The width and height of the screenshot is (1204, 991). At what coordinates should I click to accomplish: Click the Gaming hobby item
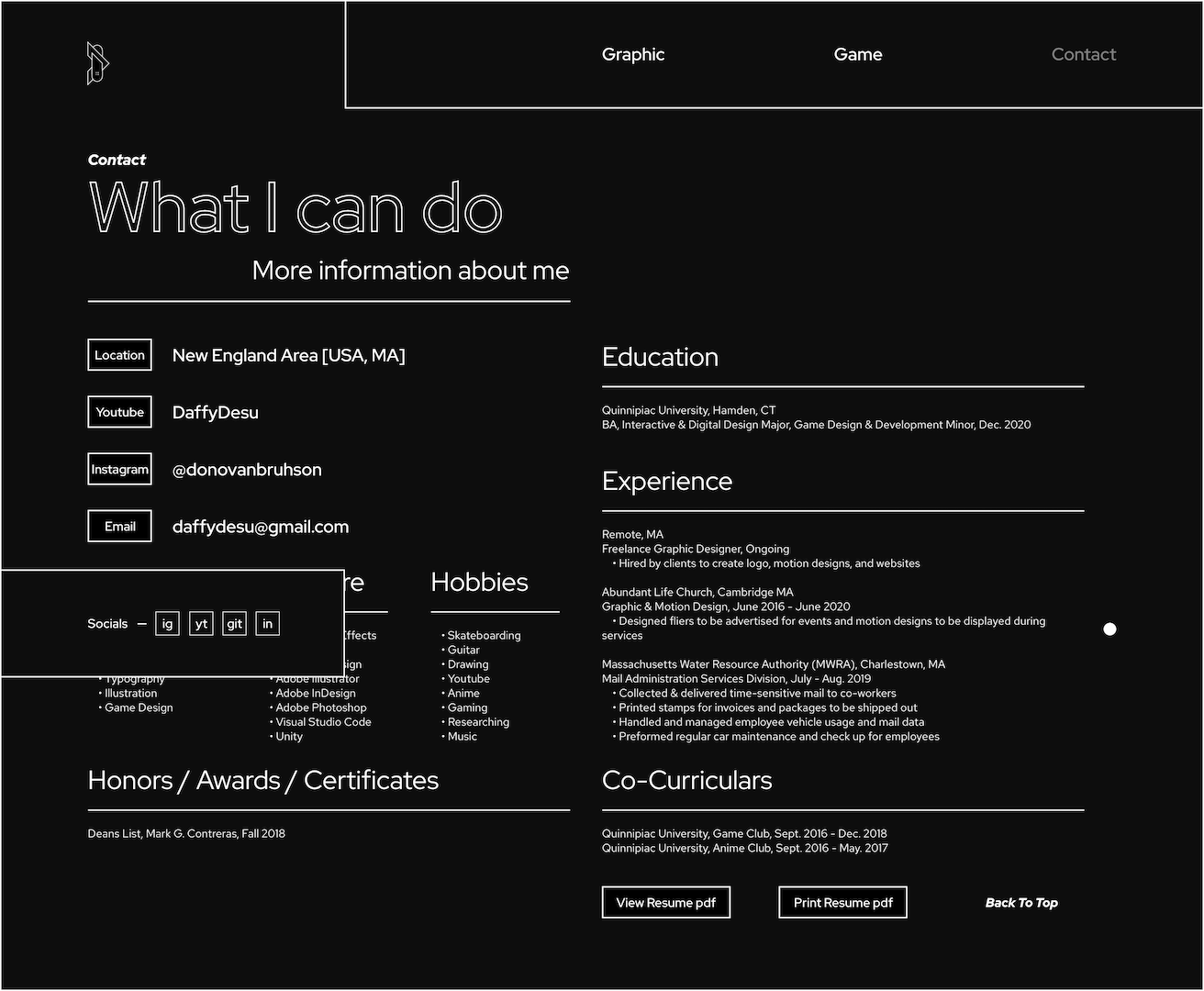(464, 707)
